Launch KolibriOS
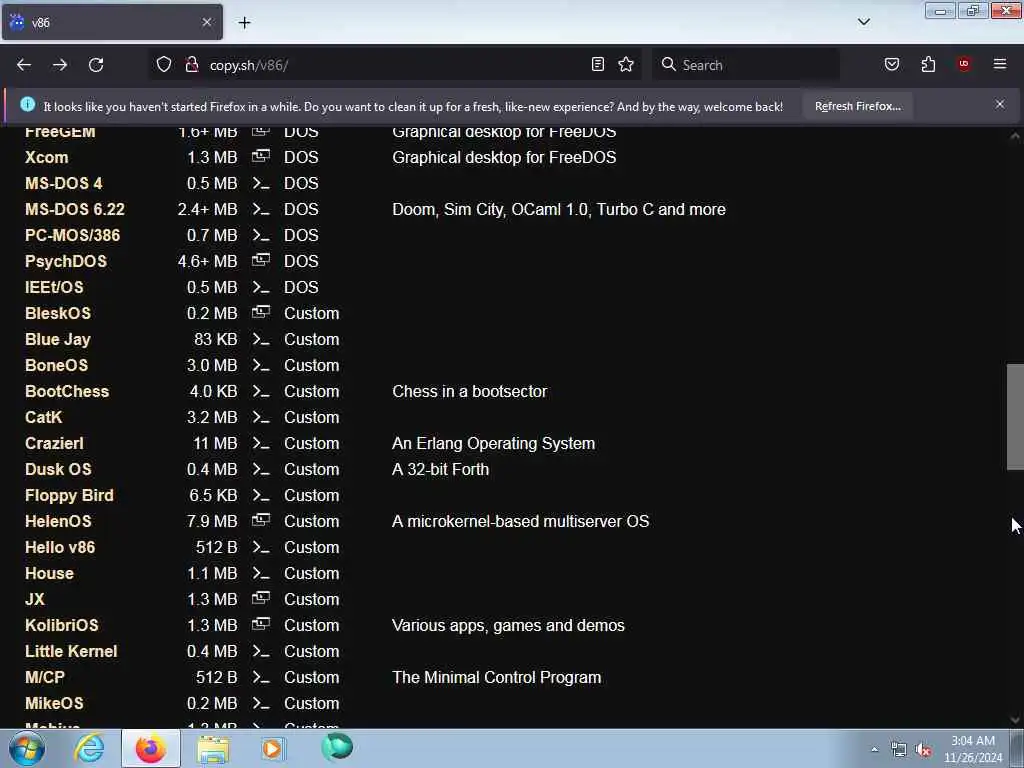The image size is (1024, 768). [61, 626]
